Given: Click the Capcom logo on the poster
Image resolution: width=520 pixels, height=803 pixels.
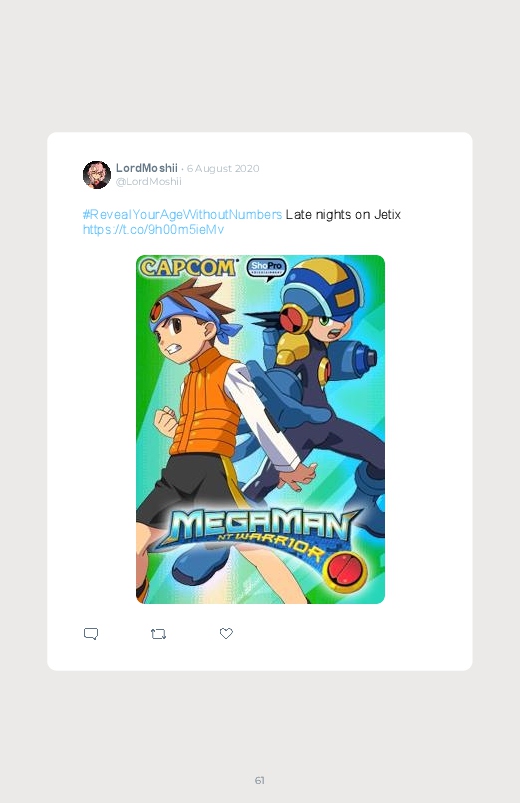Looking at the screenshot, I should pos(189,267).
